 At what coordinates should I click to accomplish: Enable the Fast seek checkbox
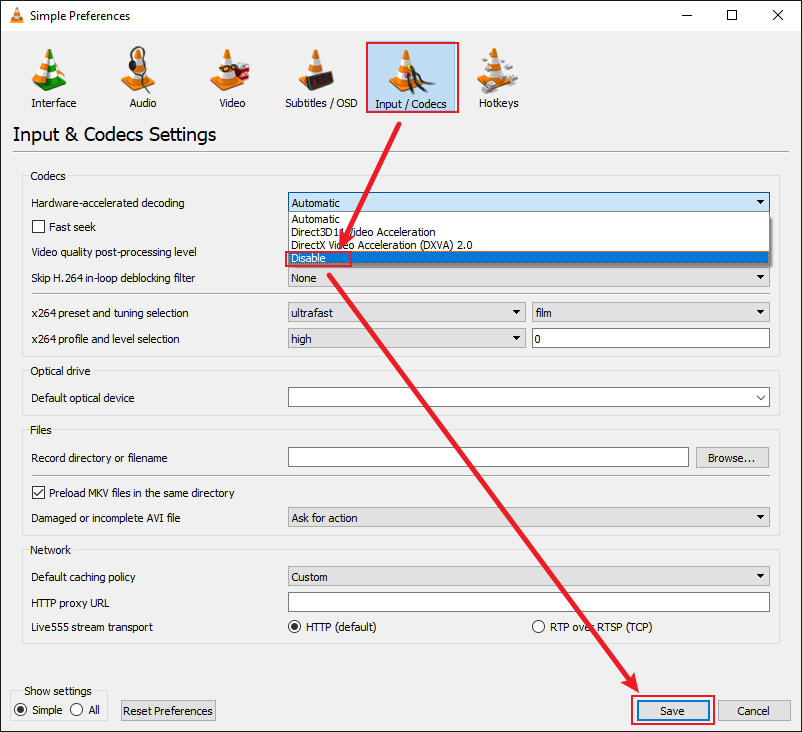(x=36, y=227)
